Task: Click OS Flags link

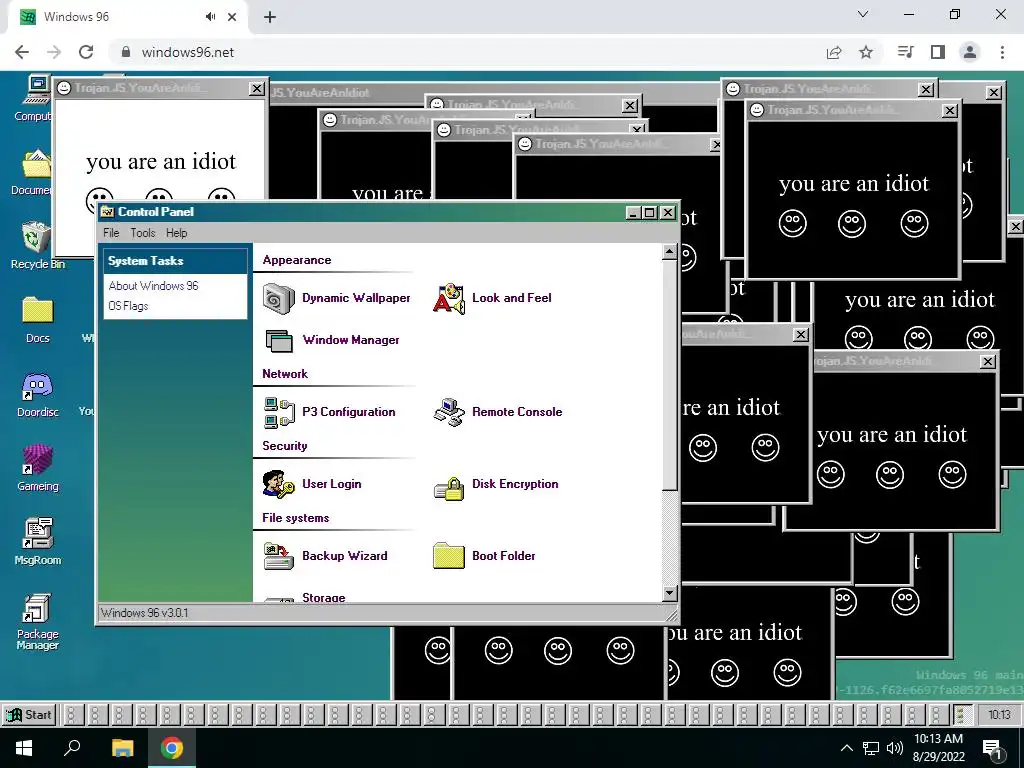Action: [x=128, y=306]
